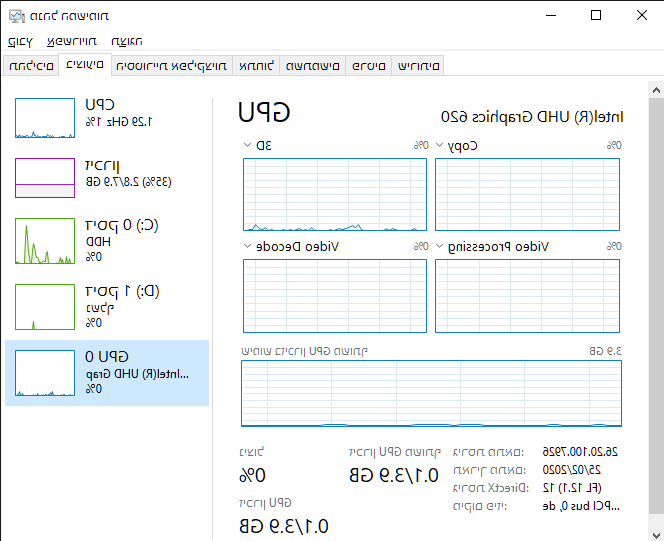
Task: Click the scrollbar down arrow
Action: coord(656,535)
